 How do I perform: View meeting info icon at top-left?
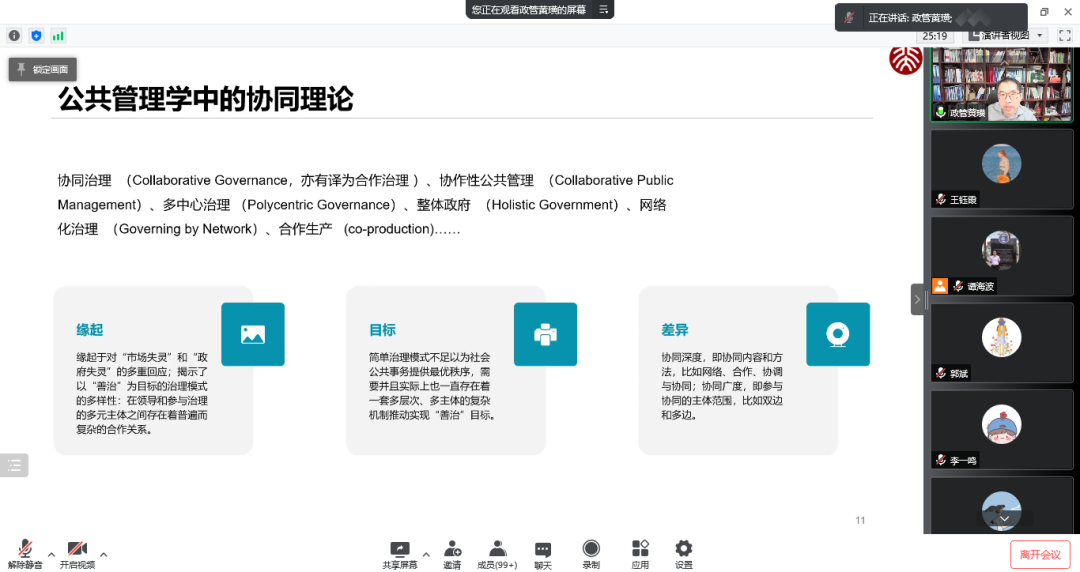14,36
